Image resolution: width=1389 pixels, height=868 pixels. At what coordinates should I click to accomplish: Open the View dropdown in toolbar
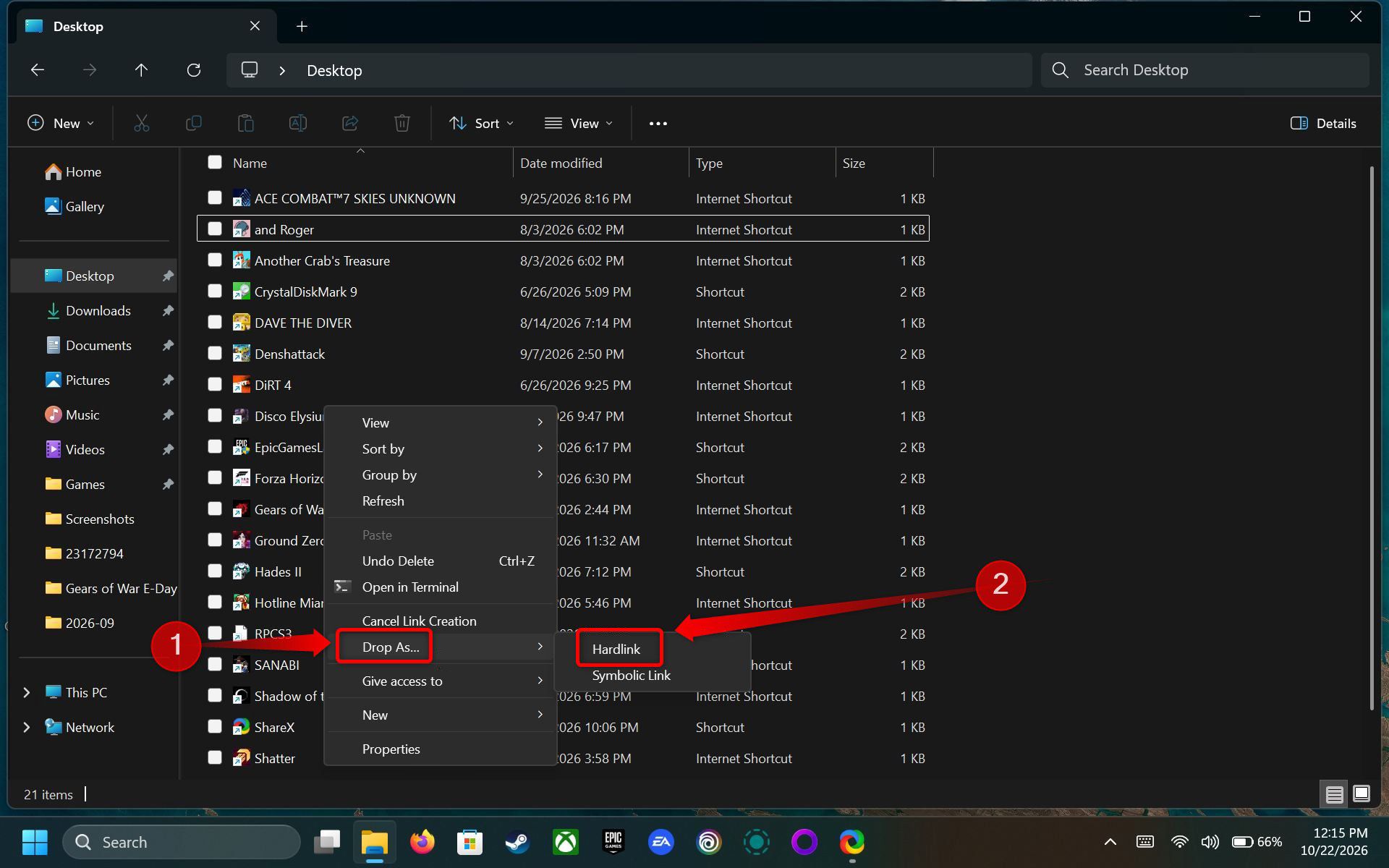579,124
